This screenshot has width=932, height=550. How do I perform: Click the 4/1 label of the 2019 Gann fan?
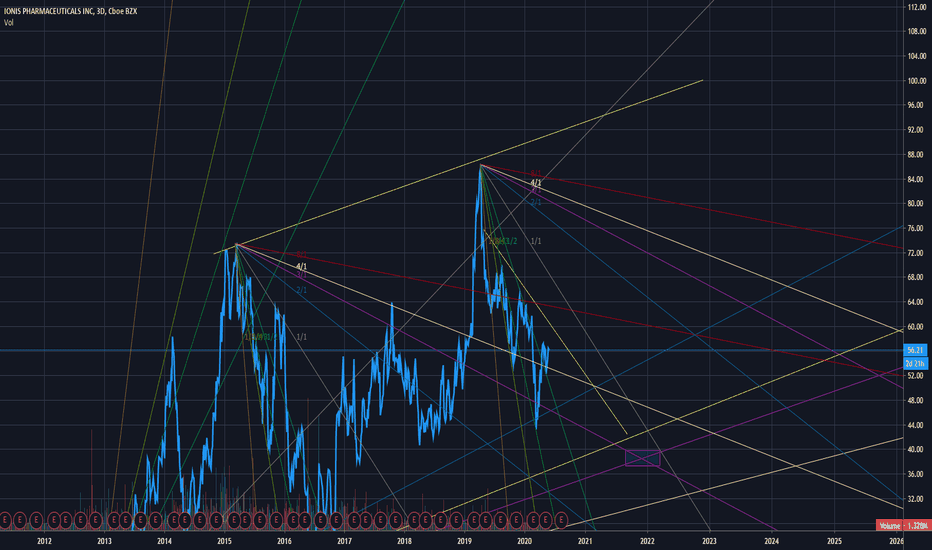[x=536, y=183]
